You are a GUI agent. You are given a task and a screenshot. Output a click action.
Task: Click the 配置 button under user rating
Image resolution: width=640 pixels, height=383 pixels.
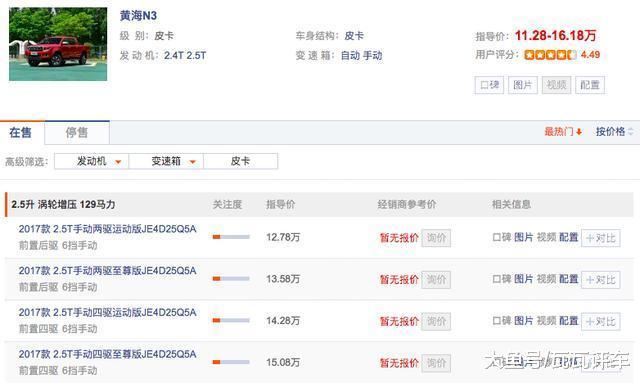590,85
